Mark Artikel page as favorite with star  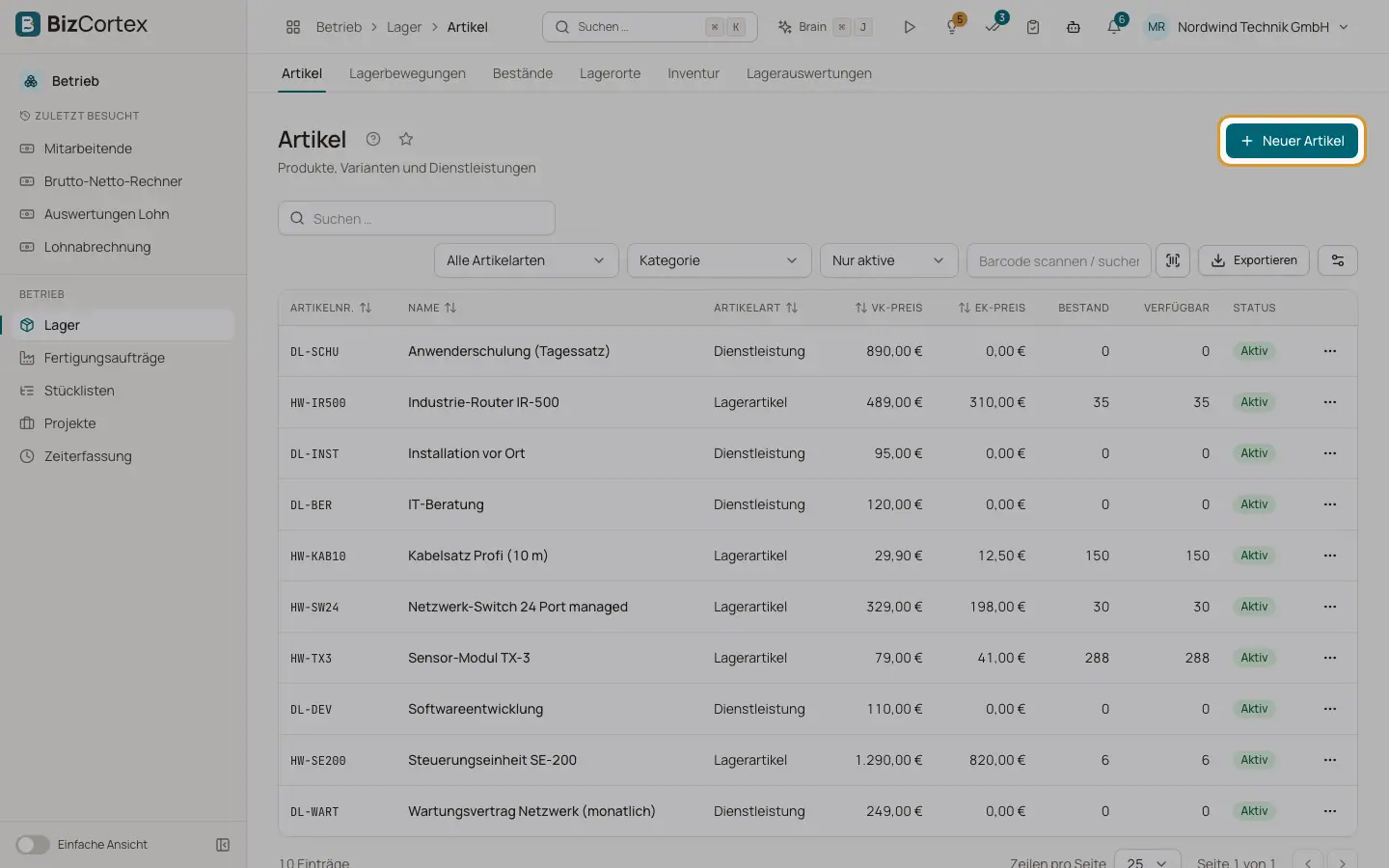[406, 139]
